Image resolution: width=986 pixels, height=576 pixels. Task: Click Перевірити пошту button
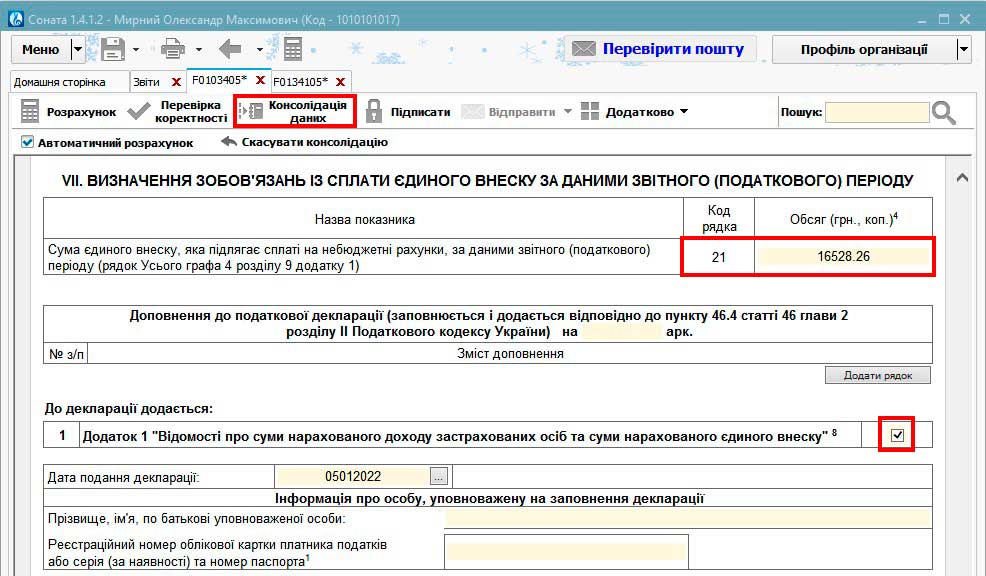(x=660, y=49)
